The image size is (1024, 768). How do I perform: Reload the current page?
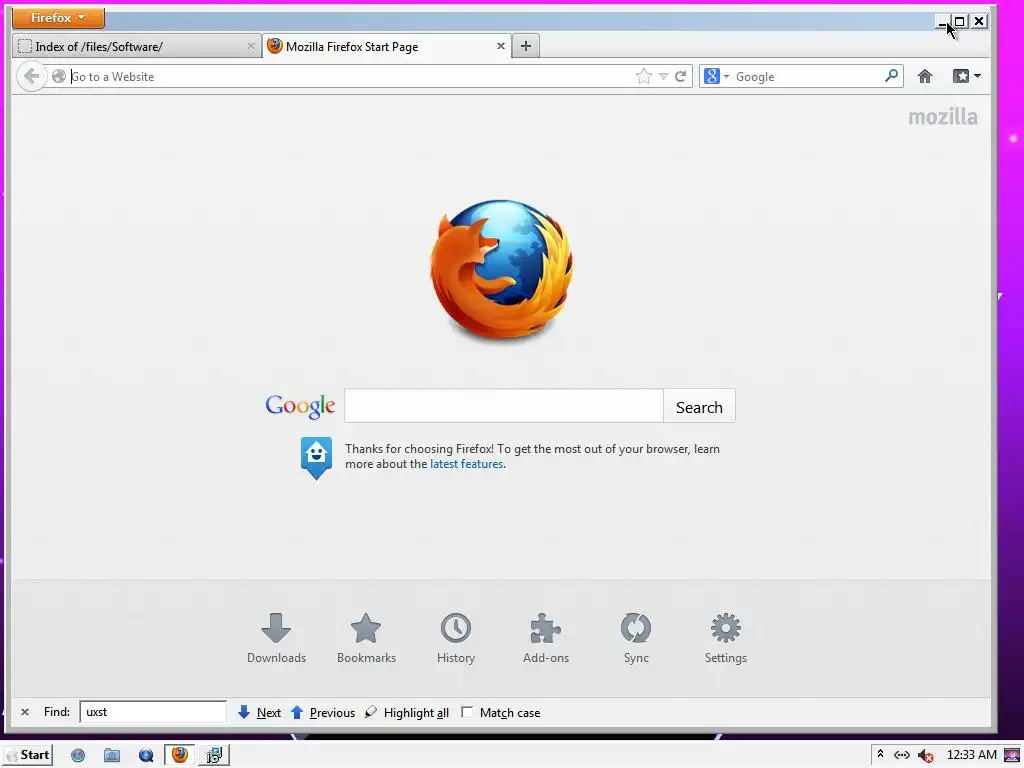pyautogui.click(x=680, y=76)
